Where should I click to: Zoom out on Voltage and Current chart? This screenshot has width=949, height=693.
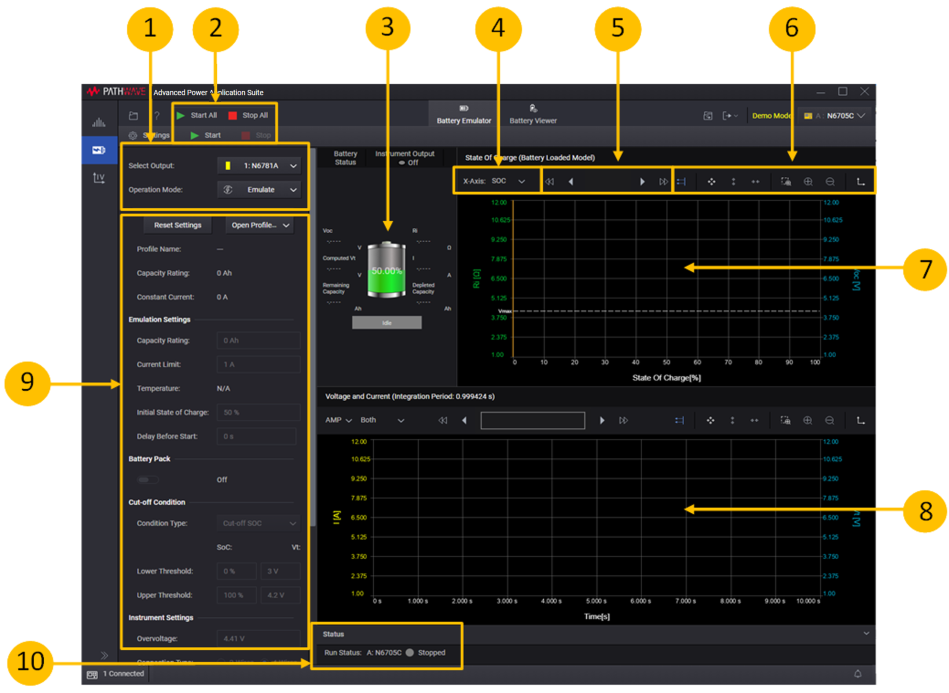tap(829, 420)
